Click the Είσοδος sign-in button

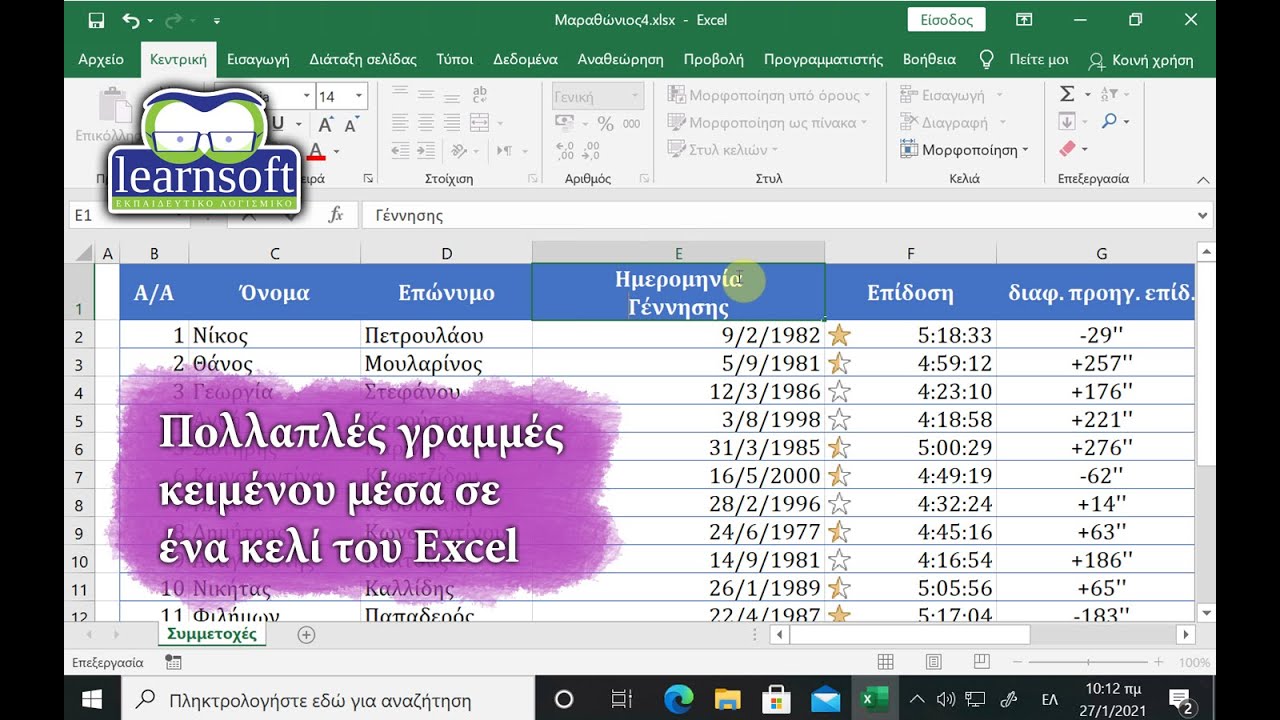946,20
